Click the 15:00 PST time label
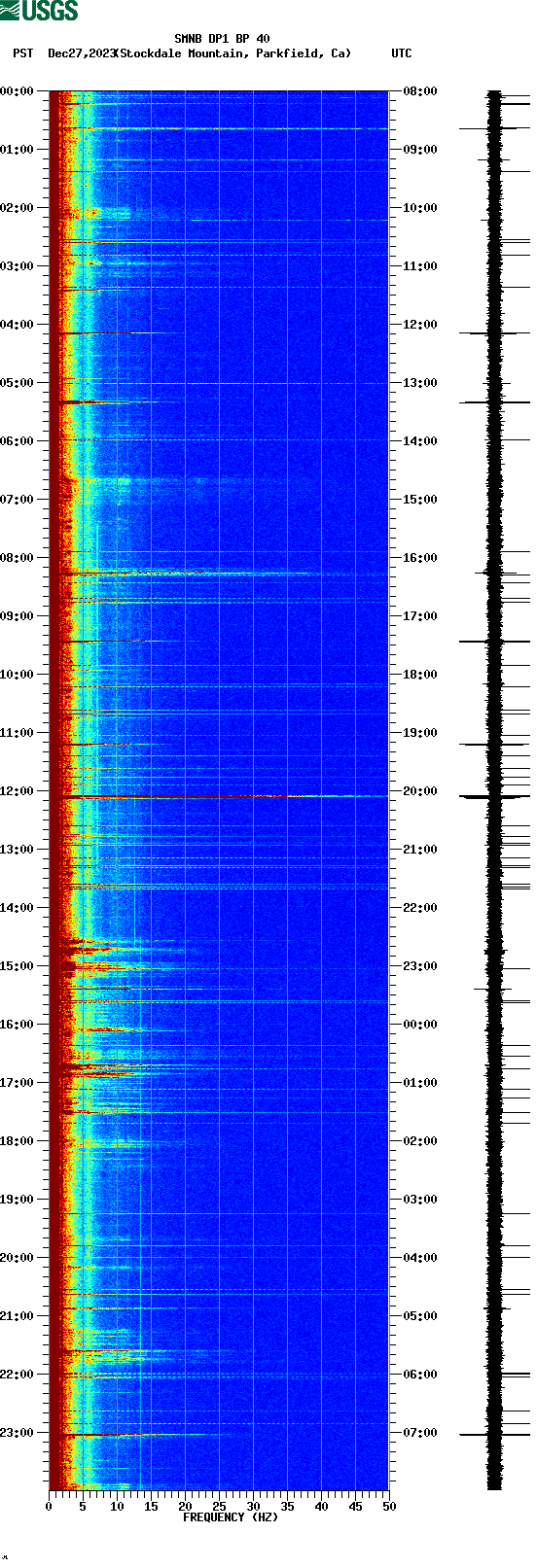Screen dimensions: 537x1568 18,966
